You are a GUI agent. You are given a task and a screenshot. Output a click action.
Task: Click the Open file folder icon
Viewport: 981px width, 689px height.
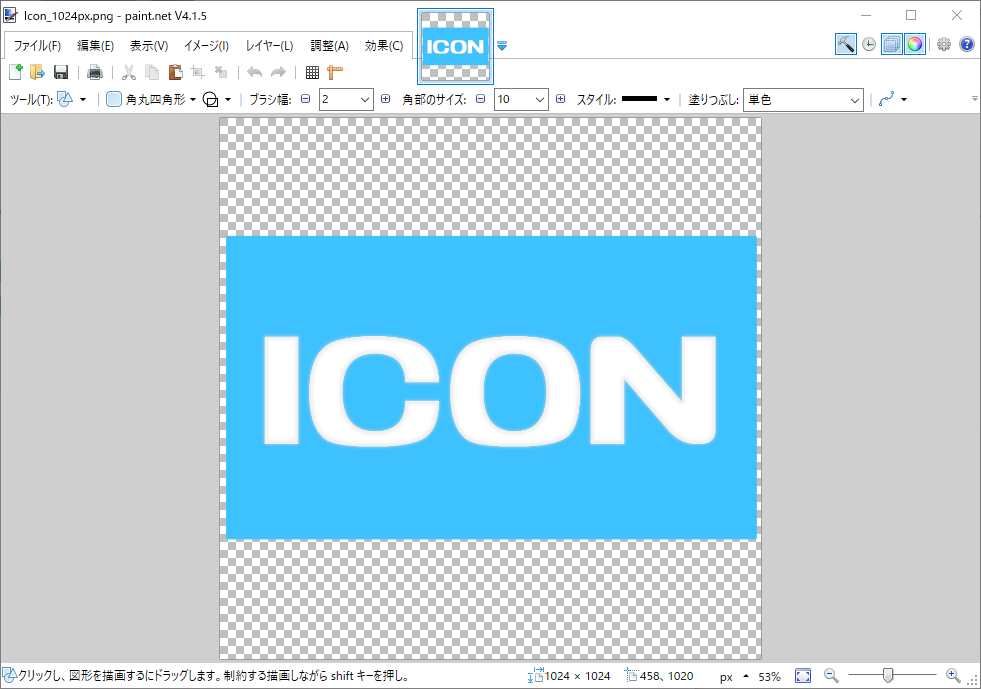38,72
